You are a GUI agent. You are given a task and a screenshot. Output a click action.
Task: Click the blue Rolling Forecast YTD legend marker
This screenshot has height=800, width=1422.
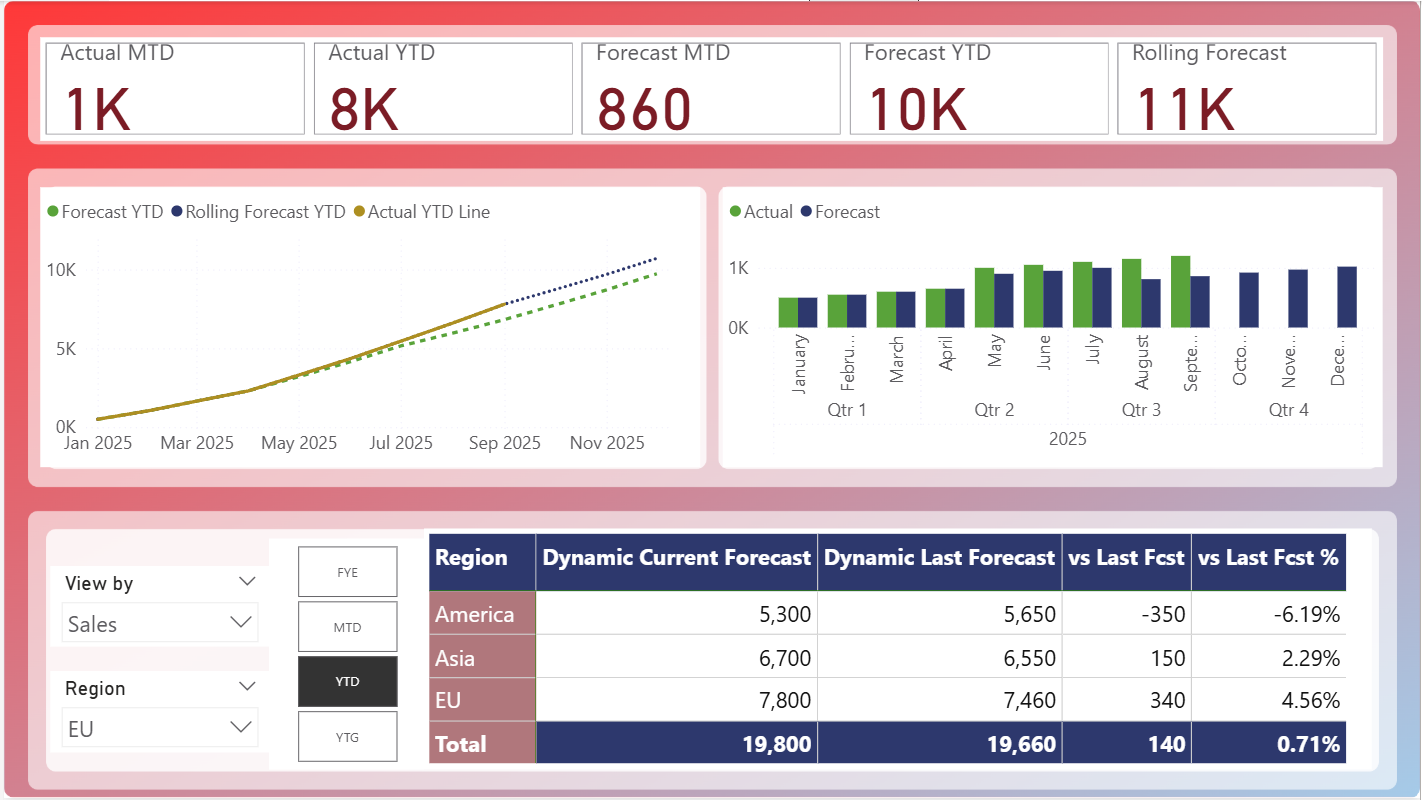177,212
